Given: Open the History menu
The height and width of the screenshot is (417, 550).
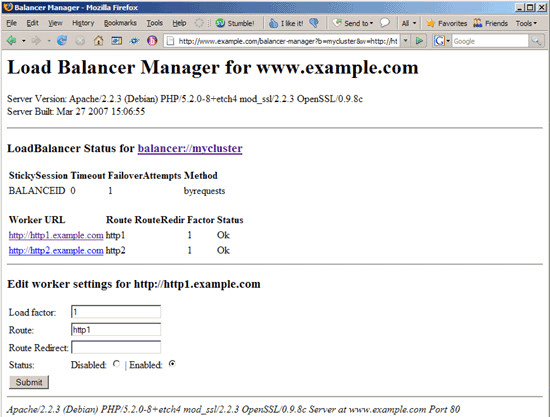Looking at the screenshot, I should pos(83,23).
